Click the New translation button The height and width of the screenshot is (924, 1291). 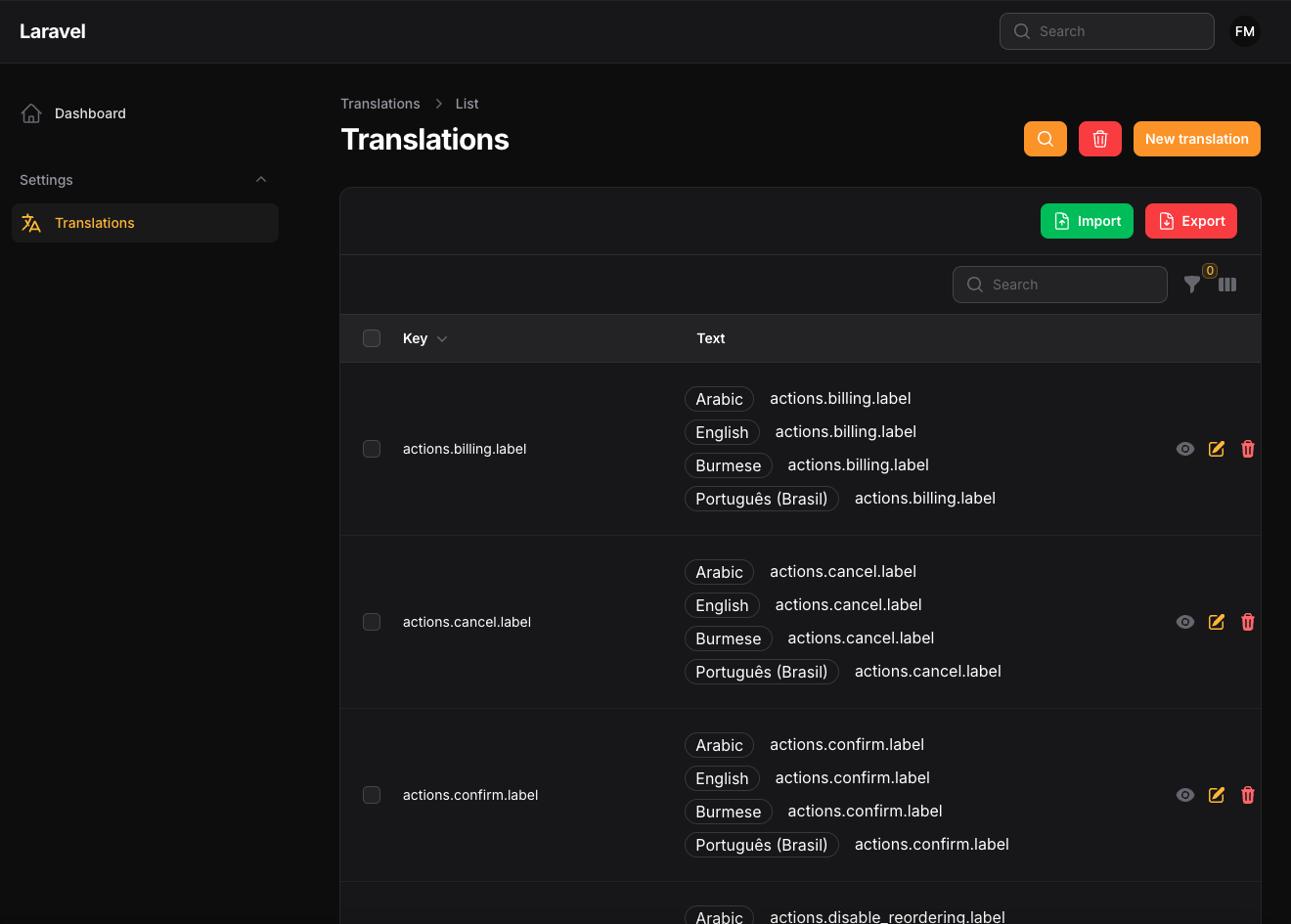(1197, 139)
